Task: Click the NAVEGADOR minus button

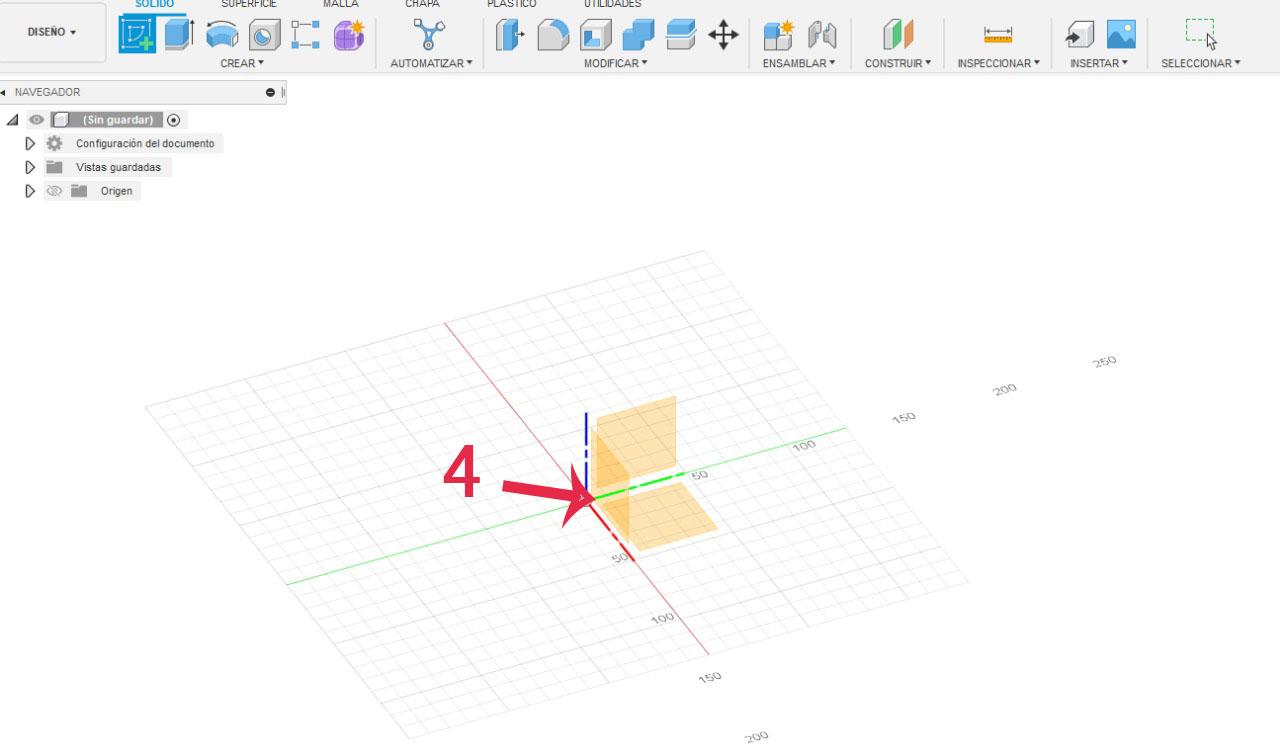Action: pyautogui.click(x=270, y=92)
